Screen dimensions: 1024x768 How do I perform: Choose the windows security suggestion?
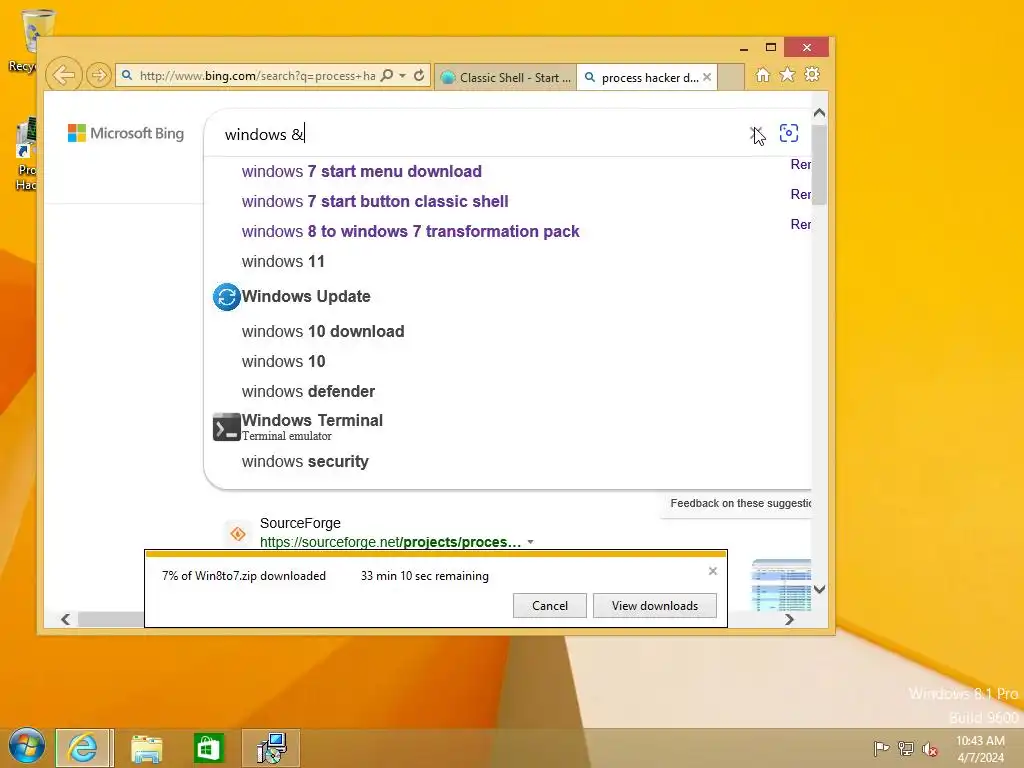click(x=305, y=461)
